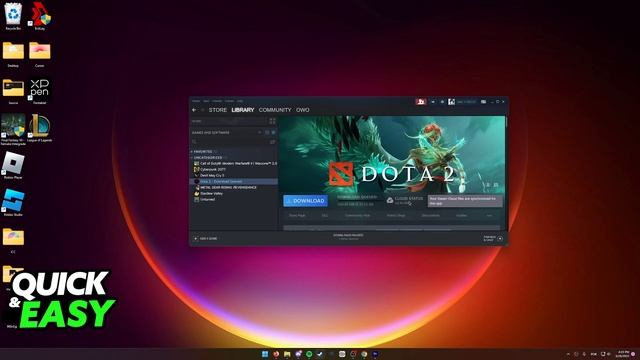Go back with the Steam back arrow
The image size is (640, 360).
(x=194, y=110)
